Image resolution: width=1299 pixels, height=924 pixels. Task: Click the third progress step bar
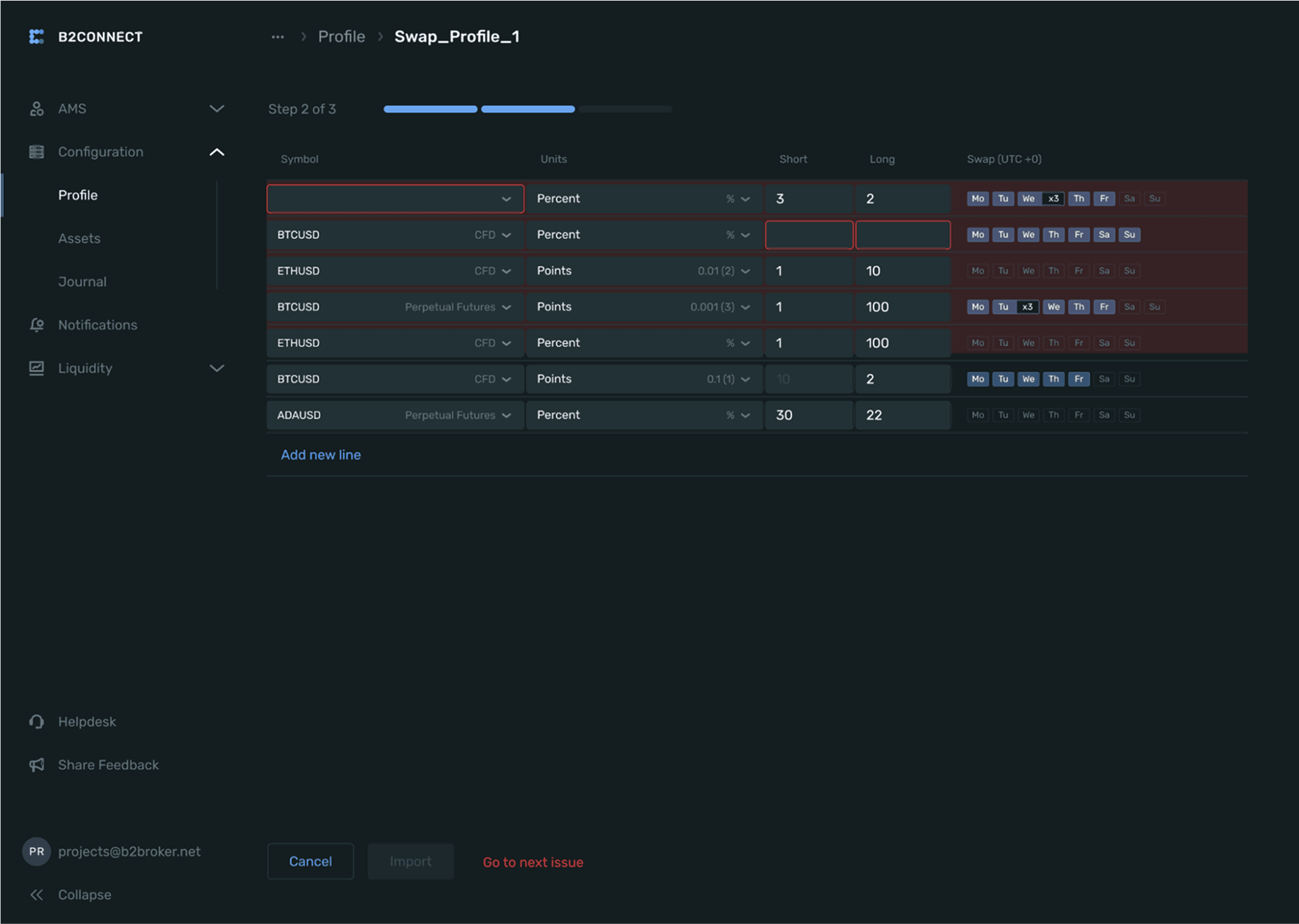(x=625, y=109)
